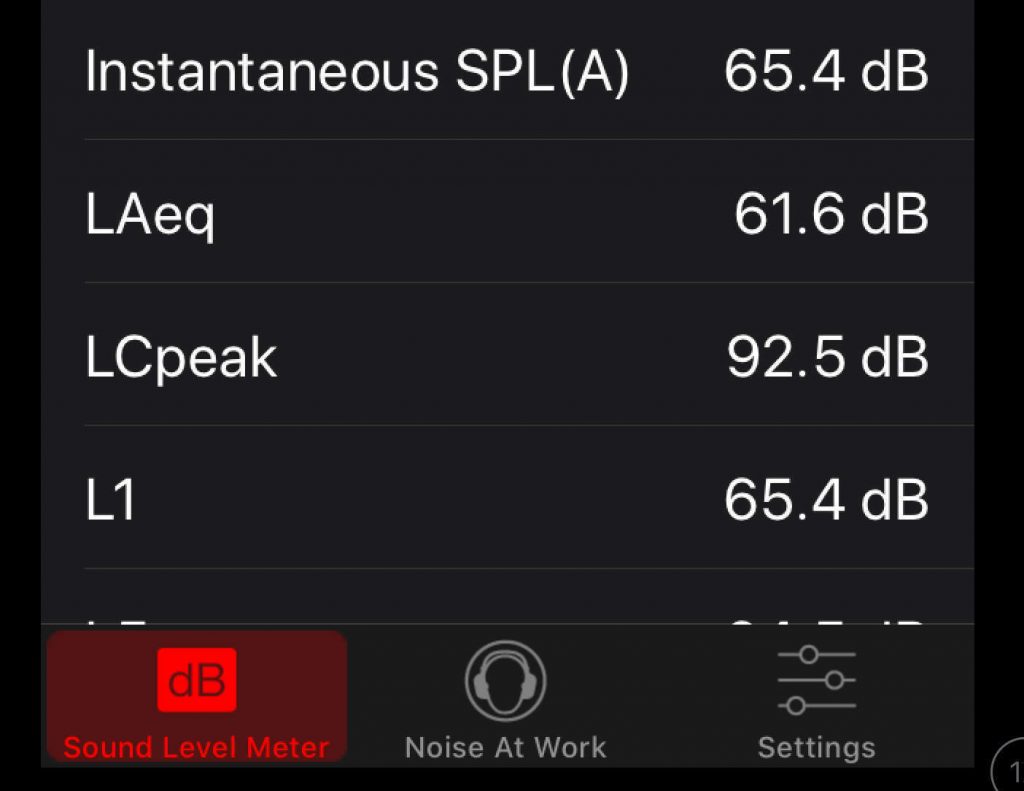Tap the dB badge in the highlighted tab
This screenshot has width=1024, height=791.
tap(196, 679)
